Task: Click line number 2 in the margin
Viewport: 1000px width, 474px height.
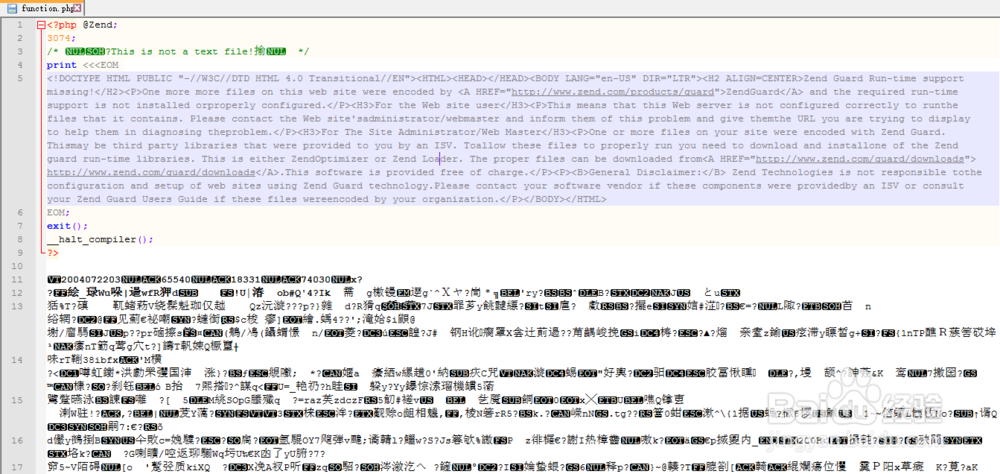Action: coord(20,38)
